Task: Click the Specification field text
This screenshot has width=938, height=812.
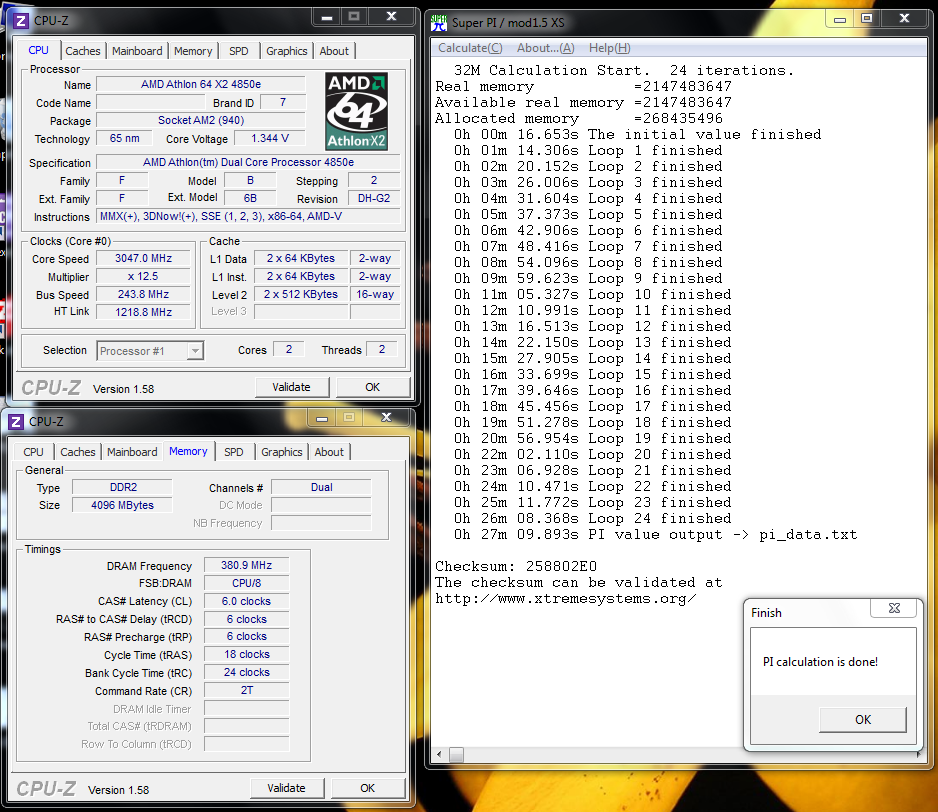Action: 248,162
